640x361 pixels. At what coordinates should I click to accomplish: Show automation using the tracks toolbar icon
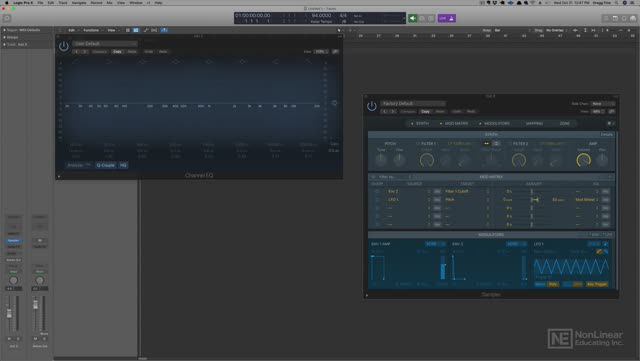click(146, 30)
